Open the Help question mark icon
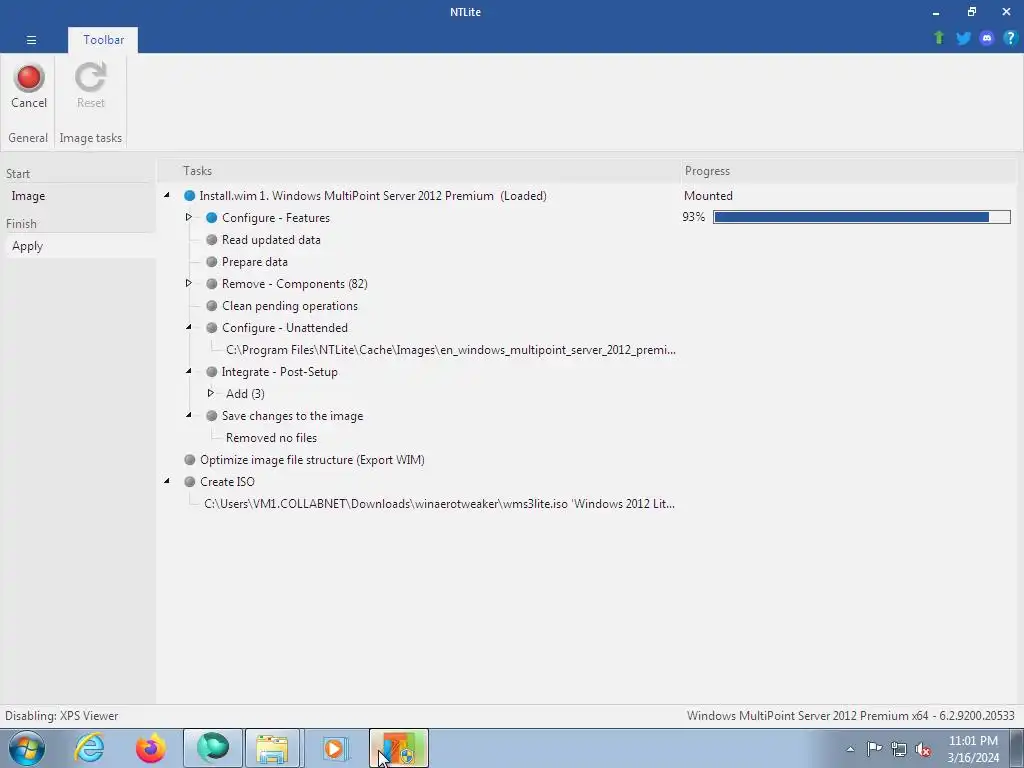 [1010, 38]
